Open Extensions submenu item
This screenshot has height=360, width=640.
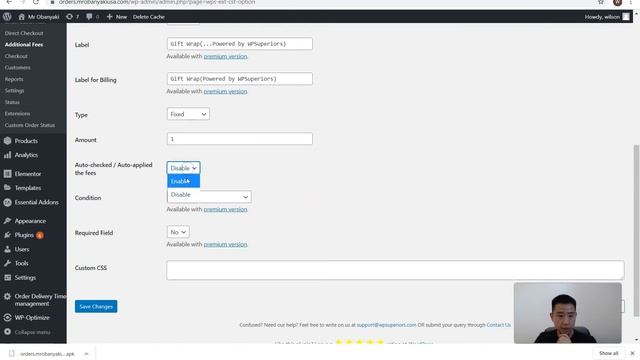pos(17,113)
